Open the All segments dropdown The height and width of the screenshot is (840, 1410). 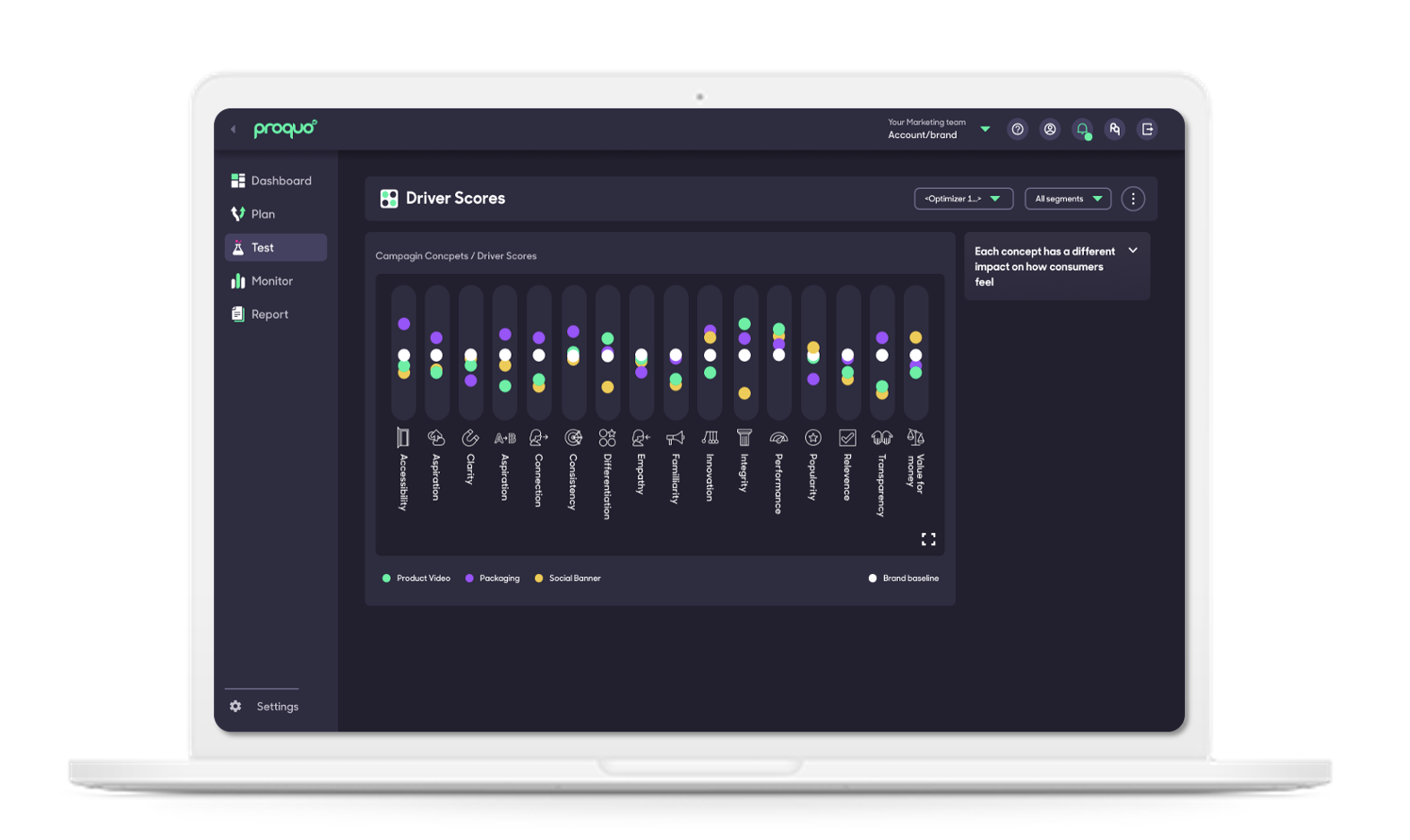pos(1067,199)
